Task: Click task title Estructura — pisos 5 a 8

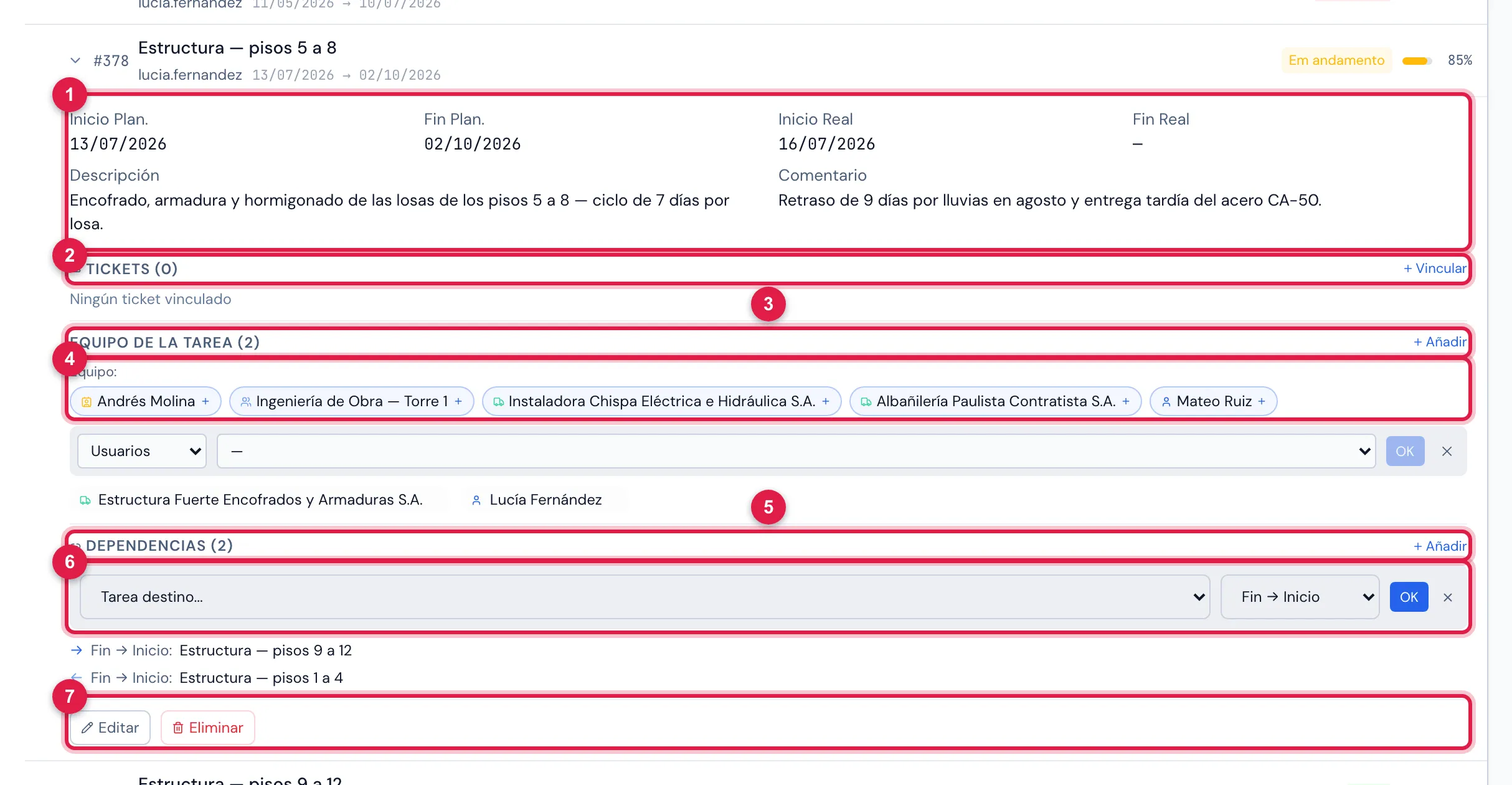Action: point(237,48)
